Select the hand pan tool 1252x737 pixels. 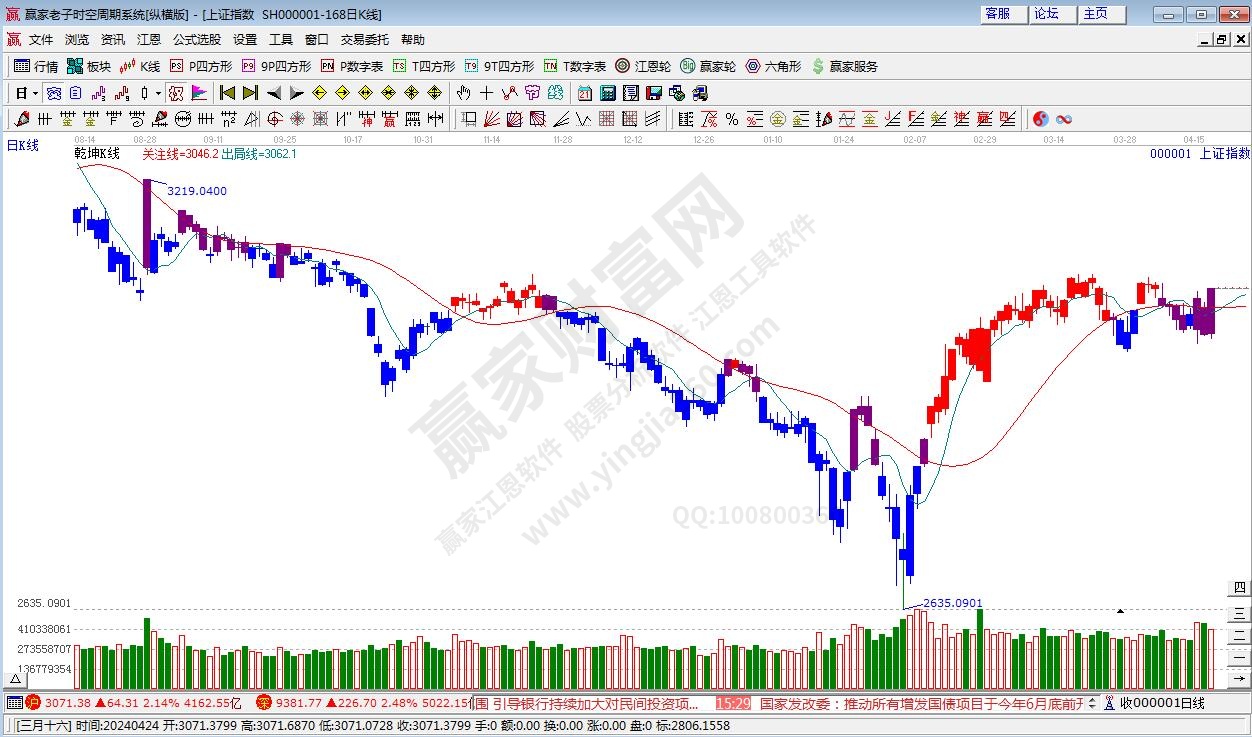coord(463,93)
